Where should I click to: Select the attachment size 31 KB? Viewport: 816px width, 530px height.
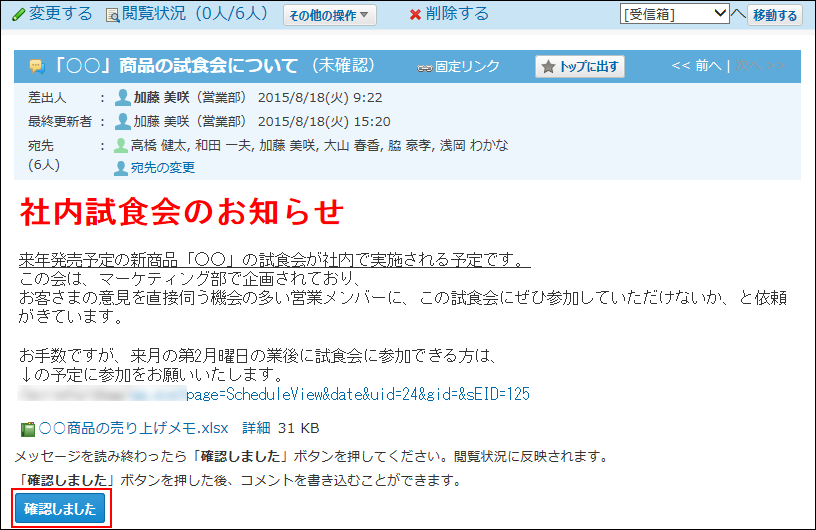tap(298, 428)
